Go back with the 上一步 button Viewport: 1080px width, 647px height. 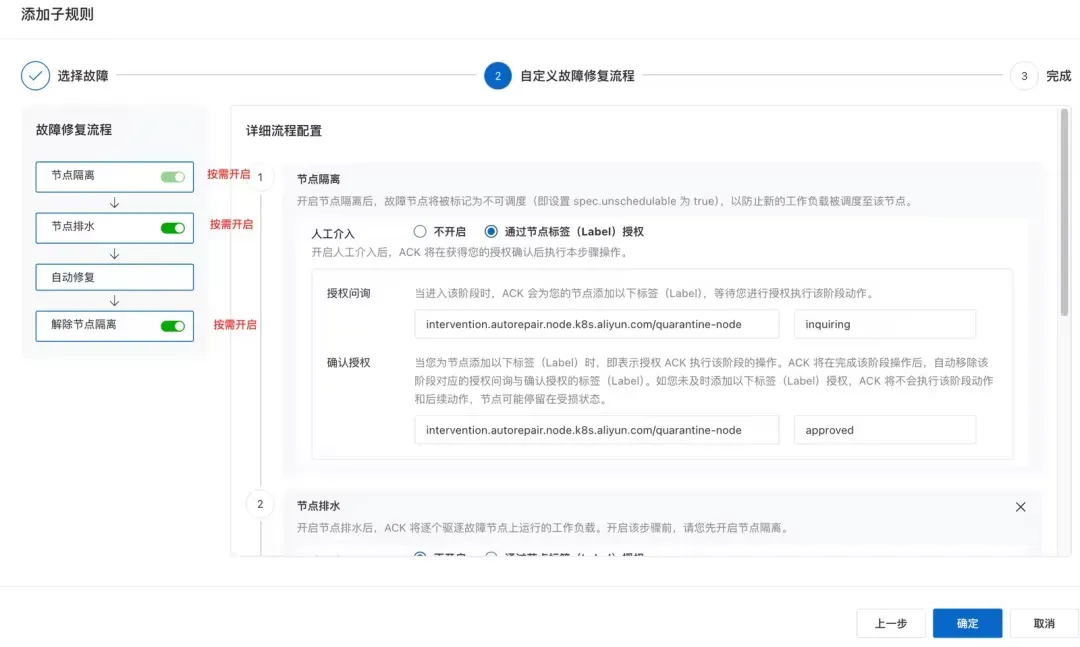891,624
